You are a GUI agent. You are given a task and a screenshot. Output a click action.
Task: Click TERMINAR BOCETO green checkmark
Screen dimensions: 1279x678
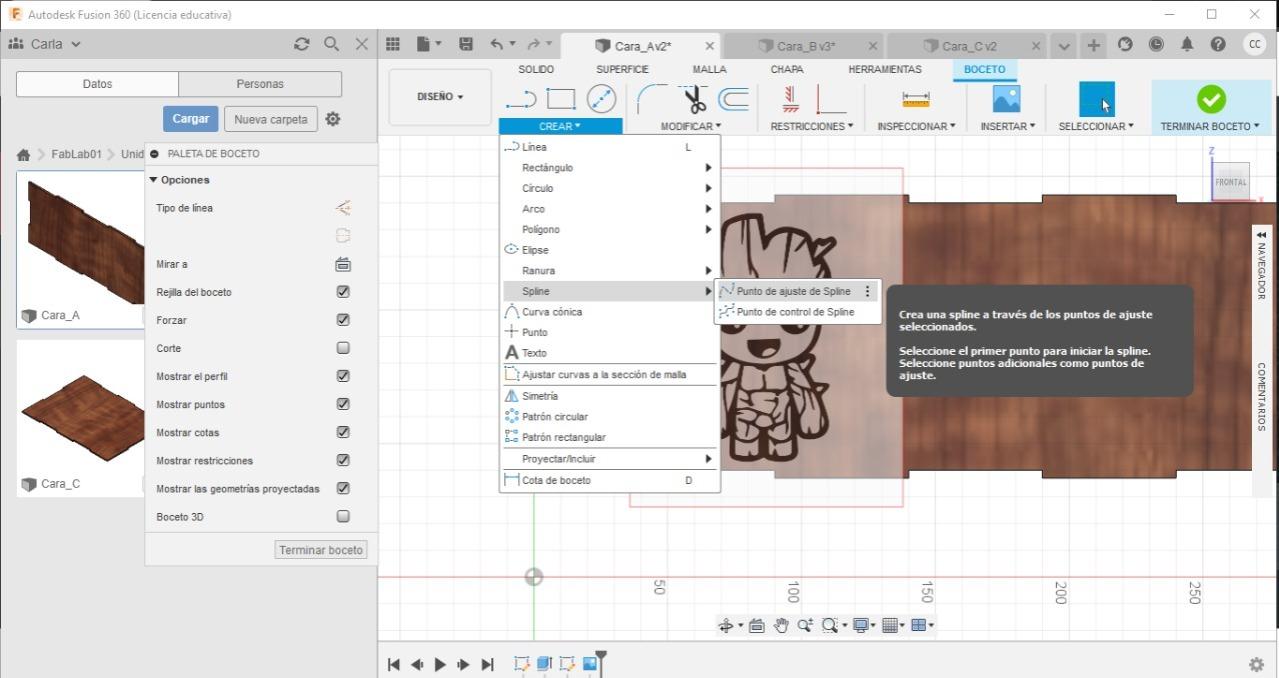[1211, 98]
